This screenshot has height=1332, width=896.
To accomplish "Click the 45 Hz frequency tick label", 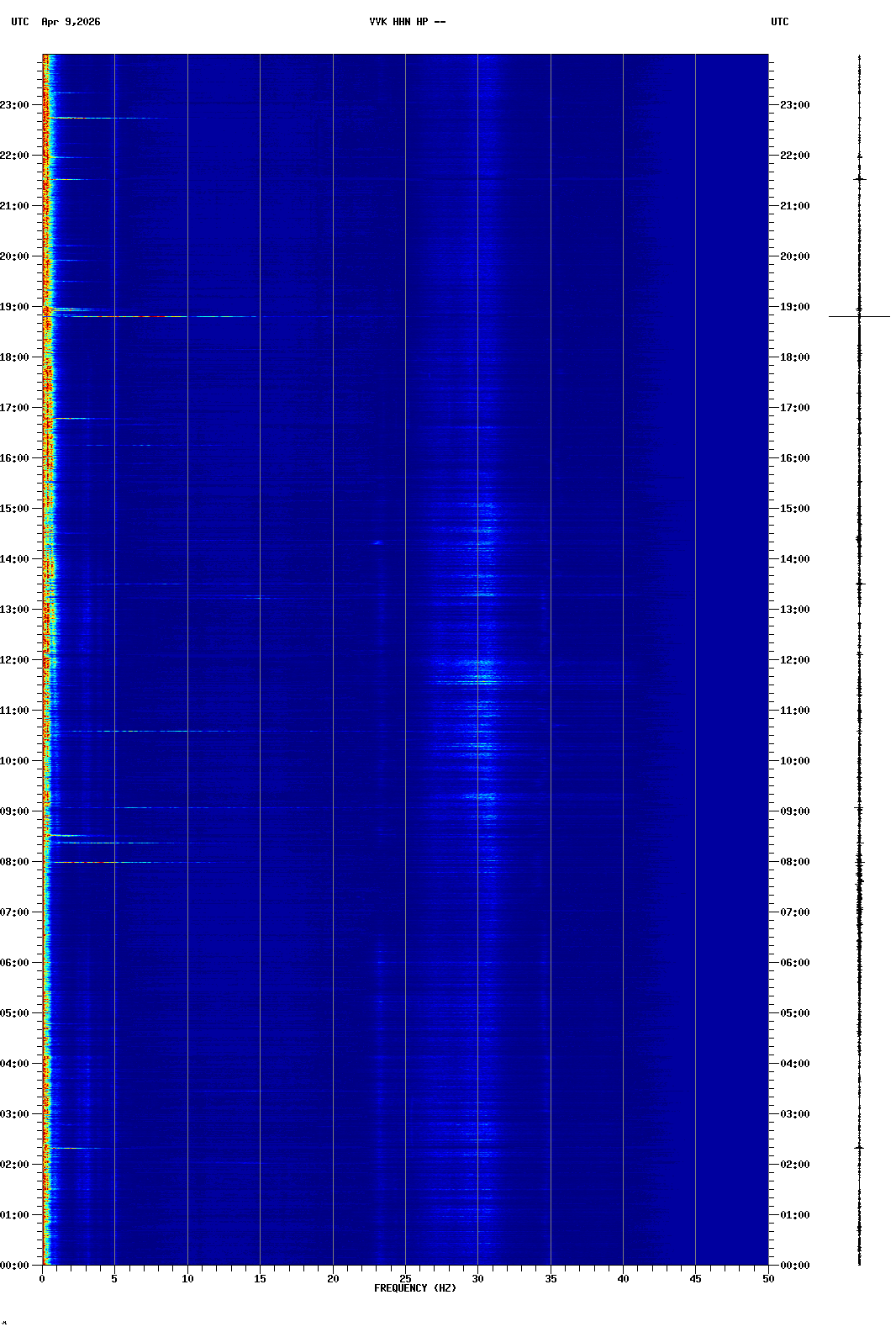I will (695, 1279).
